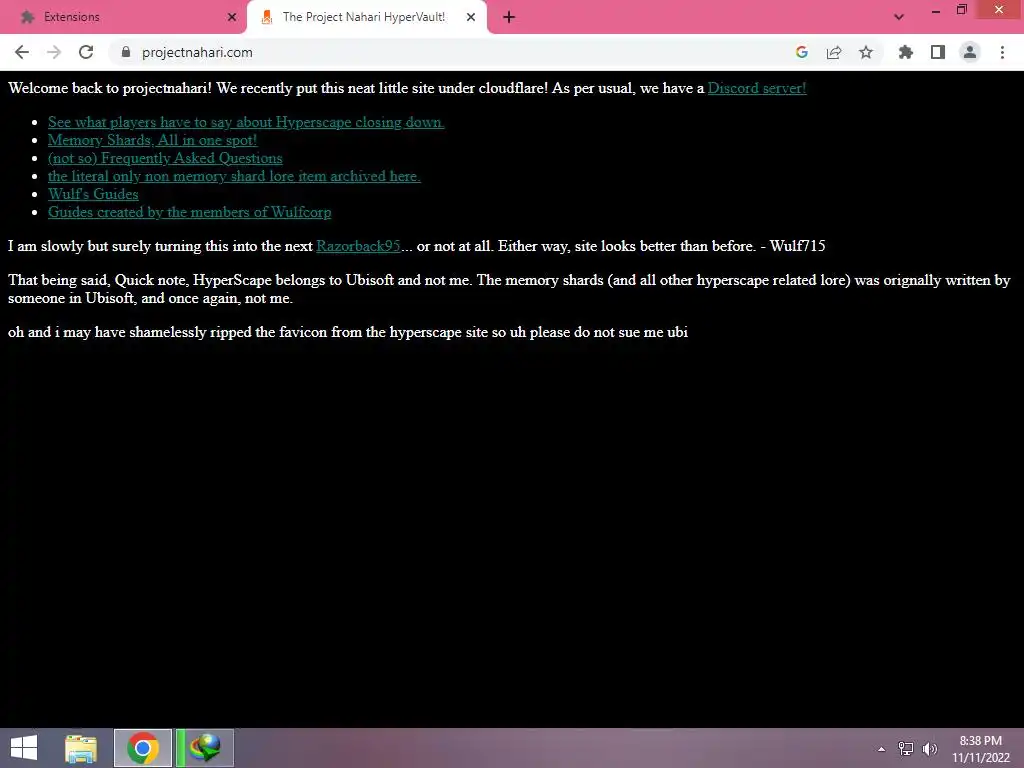The image size is (1024, 768).
Task: Show hidden system tray icons
Action: [x=882, y=749]
